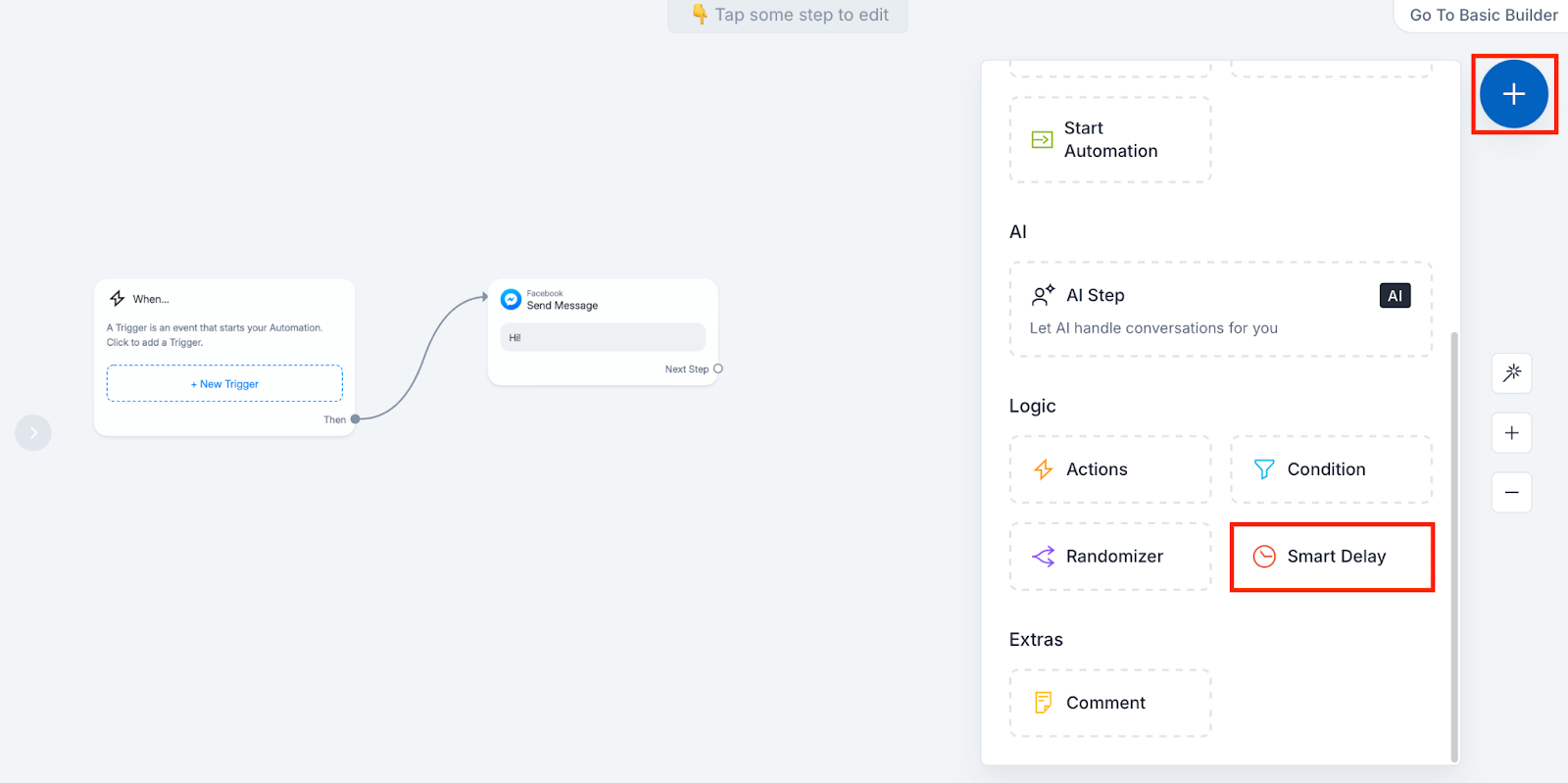Pick the Start Automation block
This screenshot has width=1568, height=783.
1110,139
